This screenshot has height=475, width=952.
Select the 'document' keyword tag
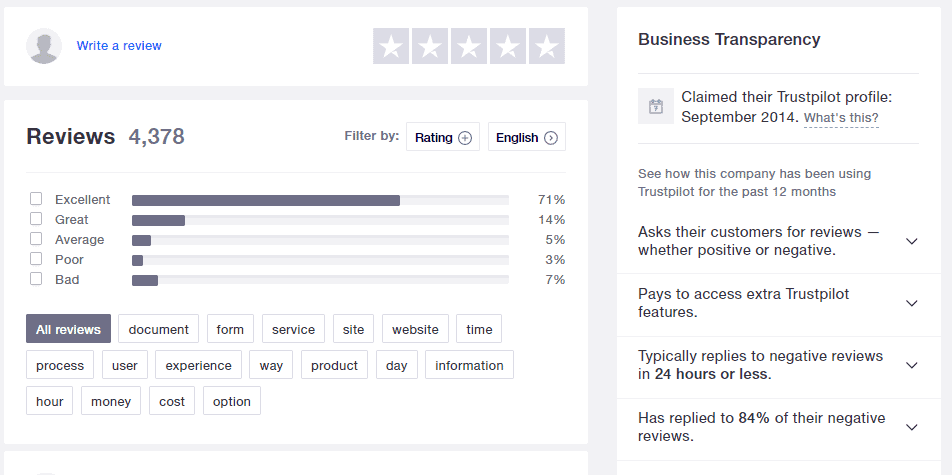click(158, 329)
